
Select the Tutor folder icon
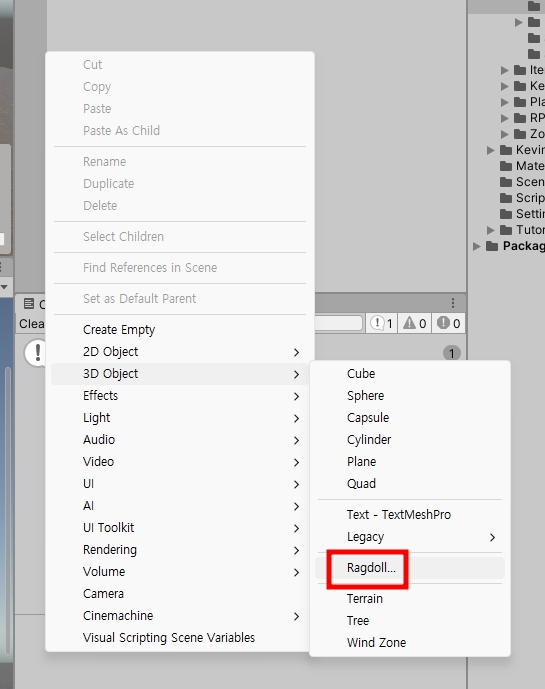506,230
